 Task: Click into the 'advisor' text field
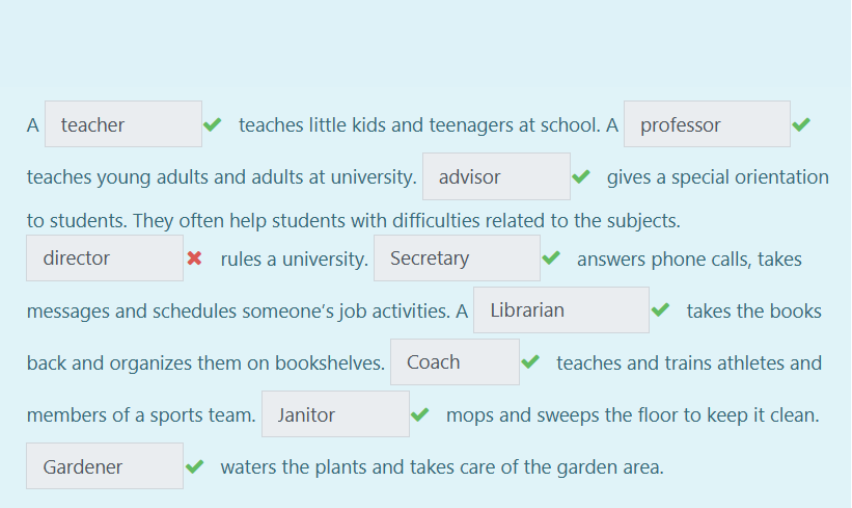[x=496, y=177]
